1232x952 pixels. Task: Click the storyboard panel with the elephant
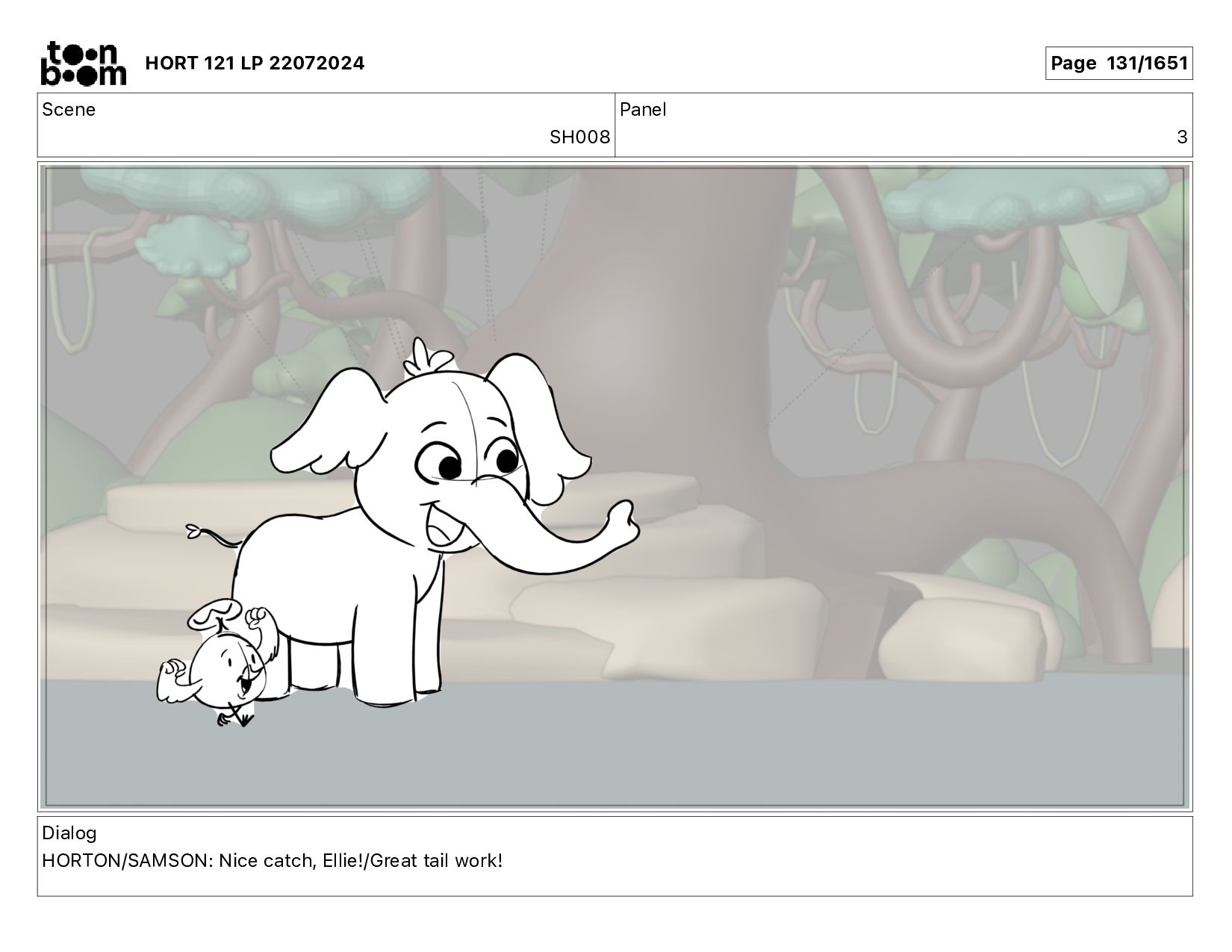tap(615, 487)
